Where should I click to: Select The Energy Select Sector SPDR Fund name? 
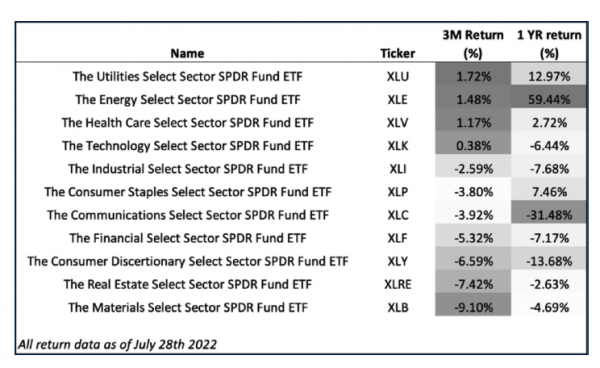click(188, 99)
